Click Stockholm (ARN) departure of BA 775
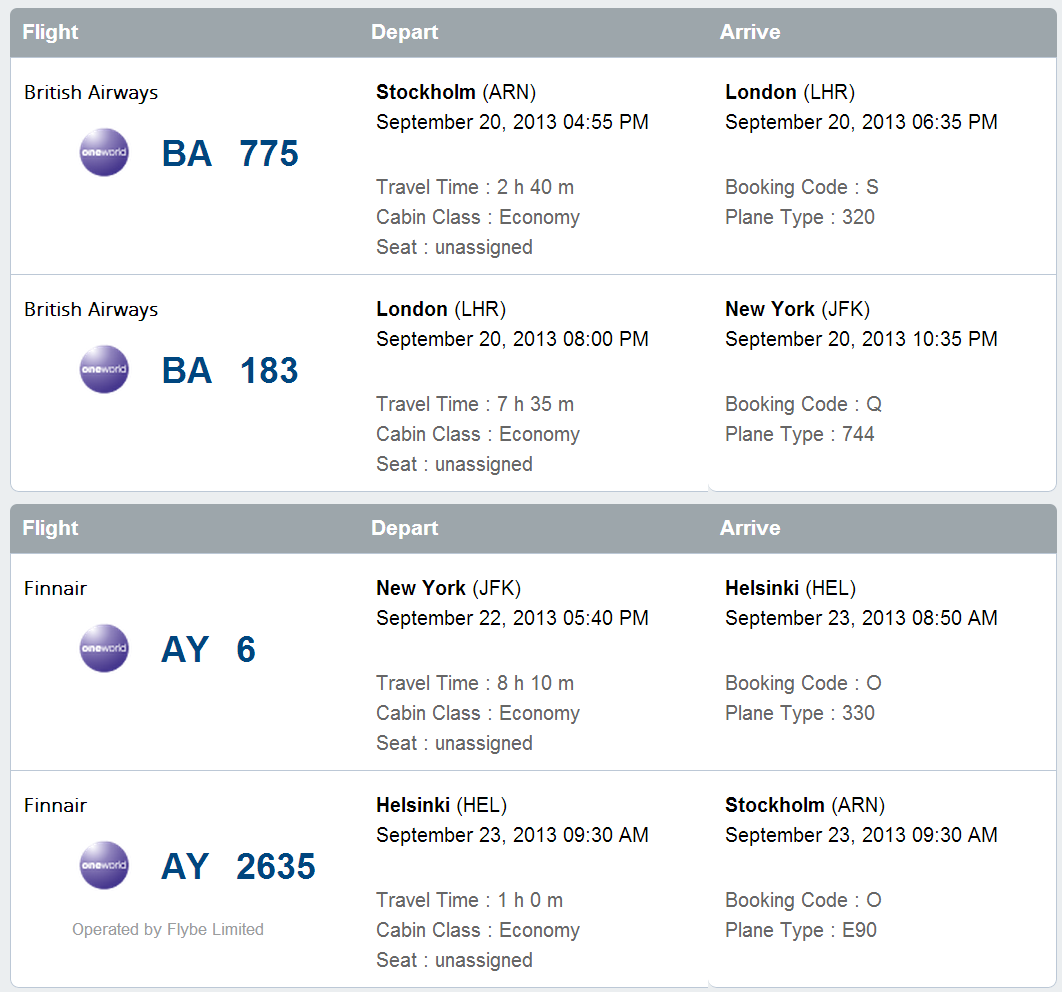 (456, 92)
